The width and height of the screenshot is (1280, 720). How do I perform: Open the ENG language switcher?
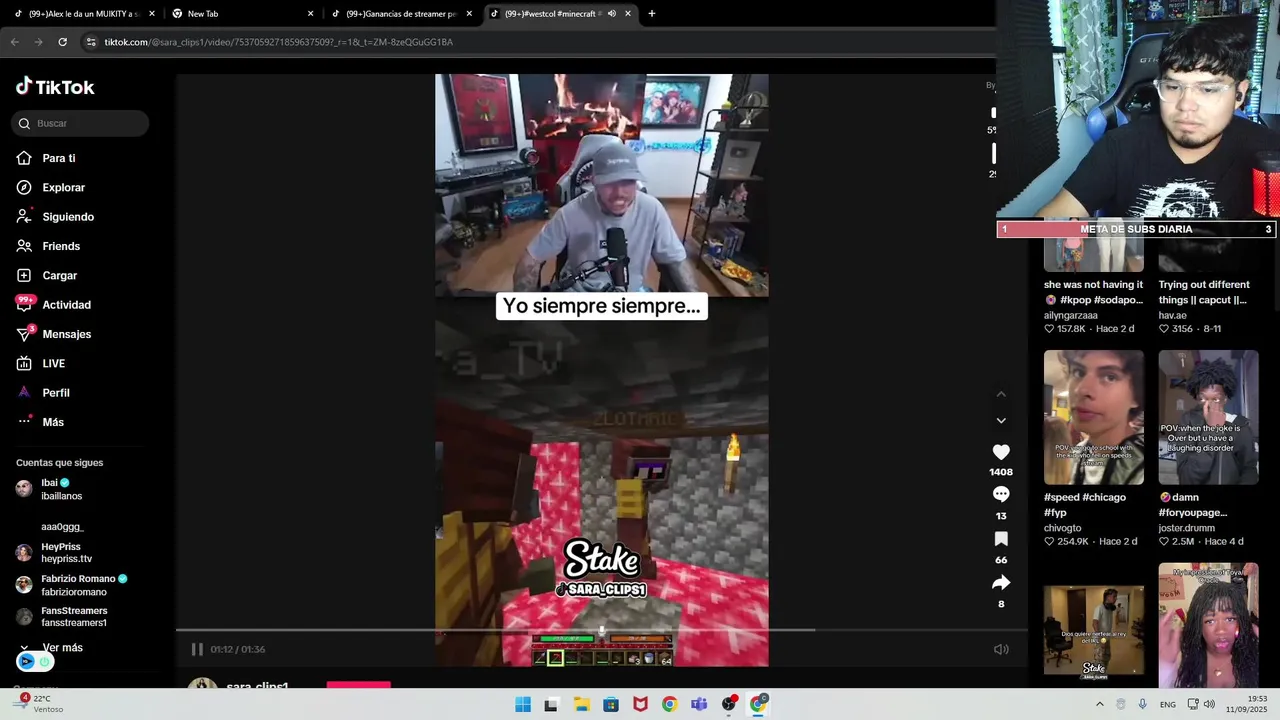1167,705
